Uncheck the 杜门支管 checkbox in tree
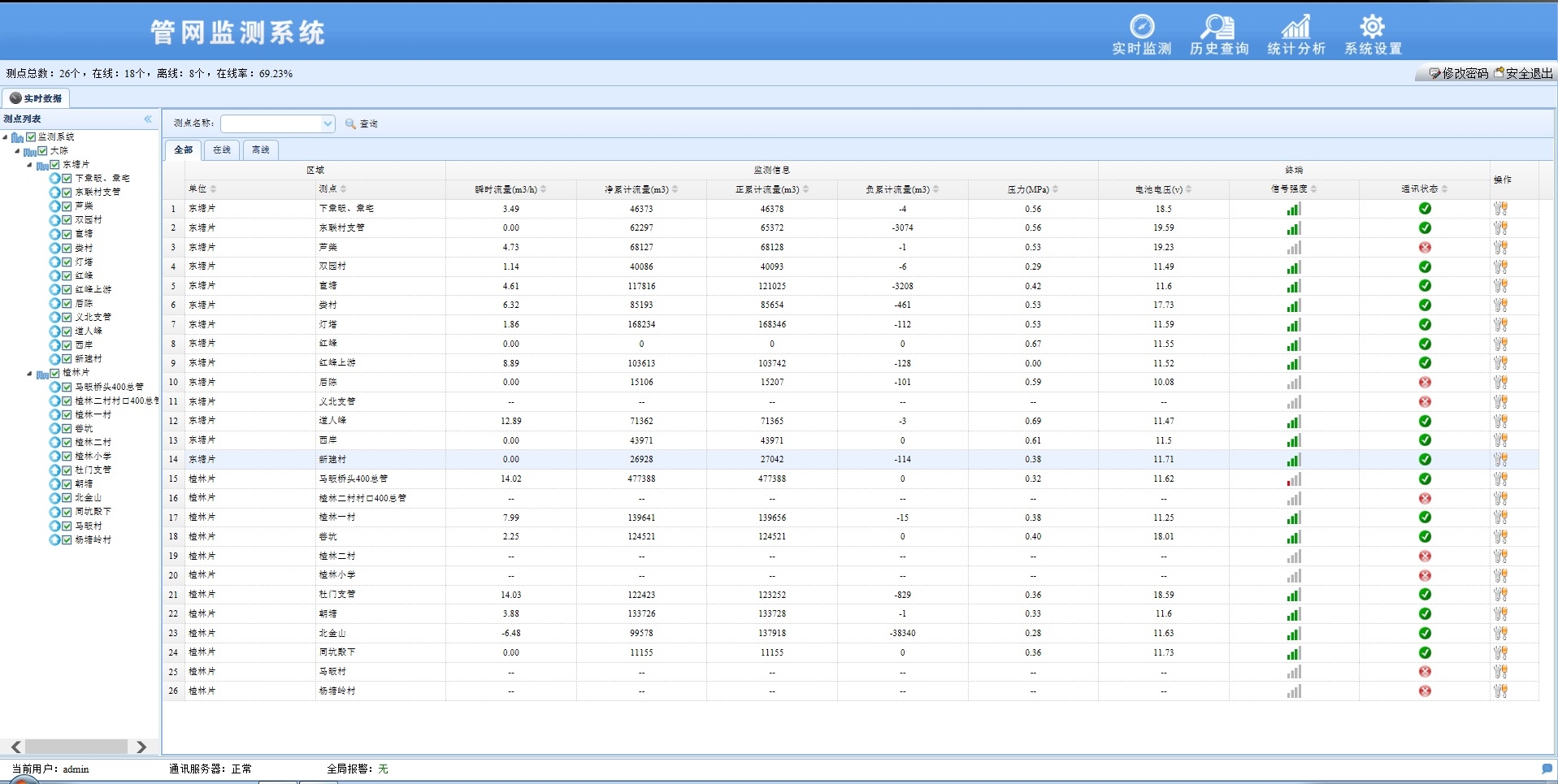 pos(67,470)
